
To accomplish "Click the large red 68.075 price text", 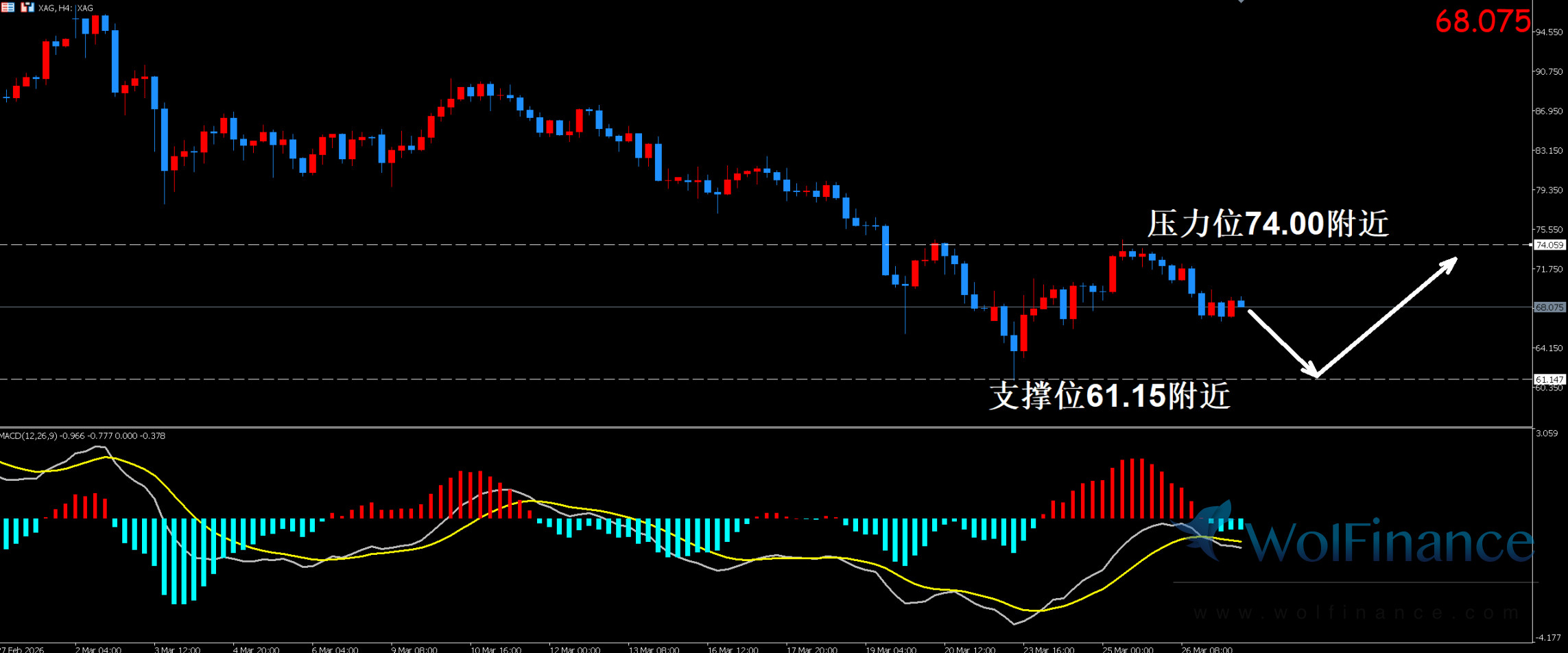I will click(1482, 22).
